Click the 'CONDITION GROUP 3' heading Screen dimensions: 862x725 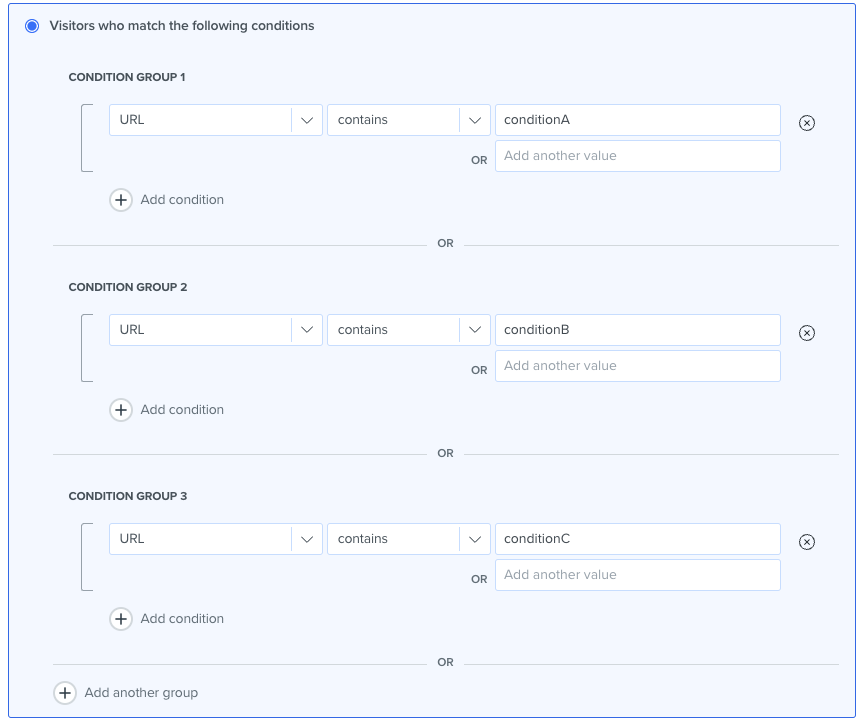click(x=128, y=496)
